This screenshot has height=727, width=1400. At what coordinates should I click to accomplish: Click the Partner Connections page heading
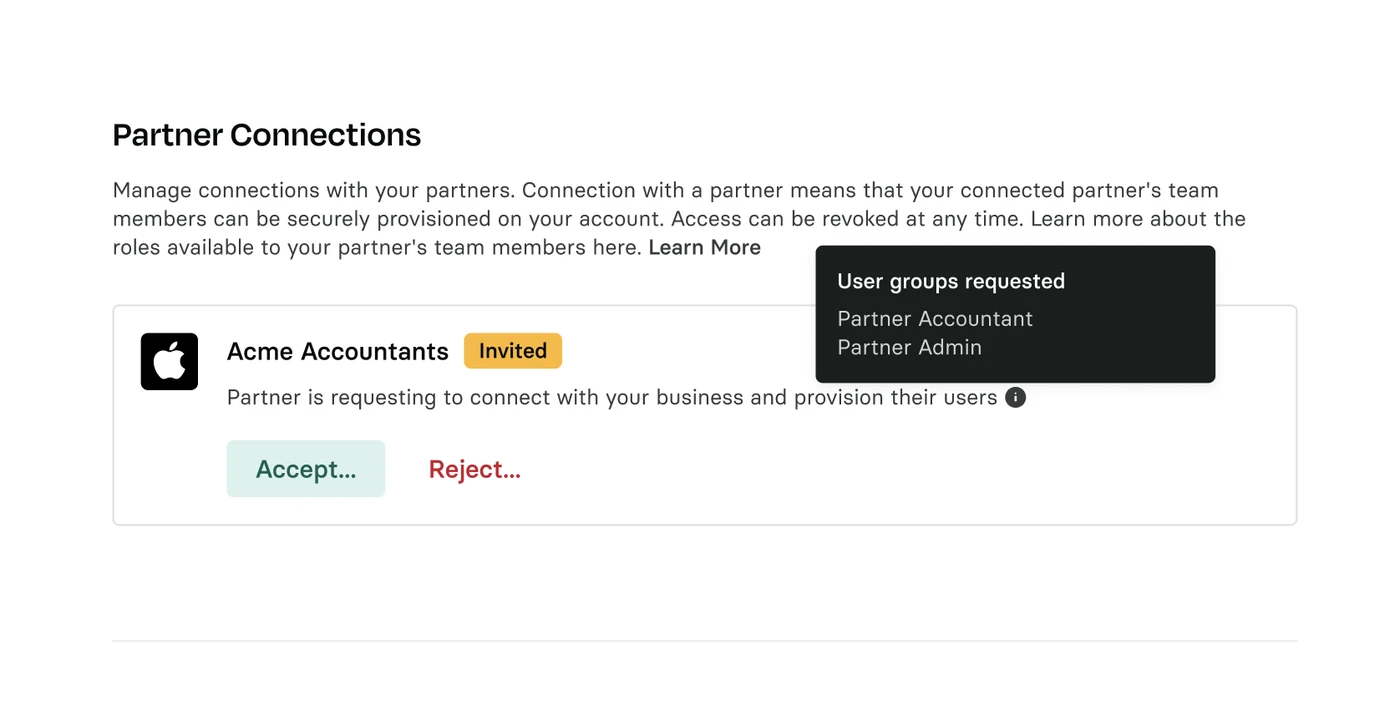click(x=267, y=135)
